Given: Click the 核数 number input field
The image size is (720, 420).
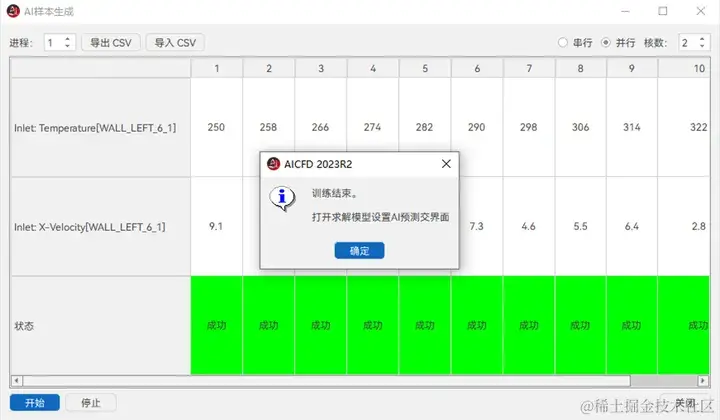Looking at the screenshot, I should [x=688, y=43].
